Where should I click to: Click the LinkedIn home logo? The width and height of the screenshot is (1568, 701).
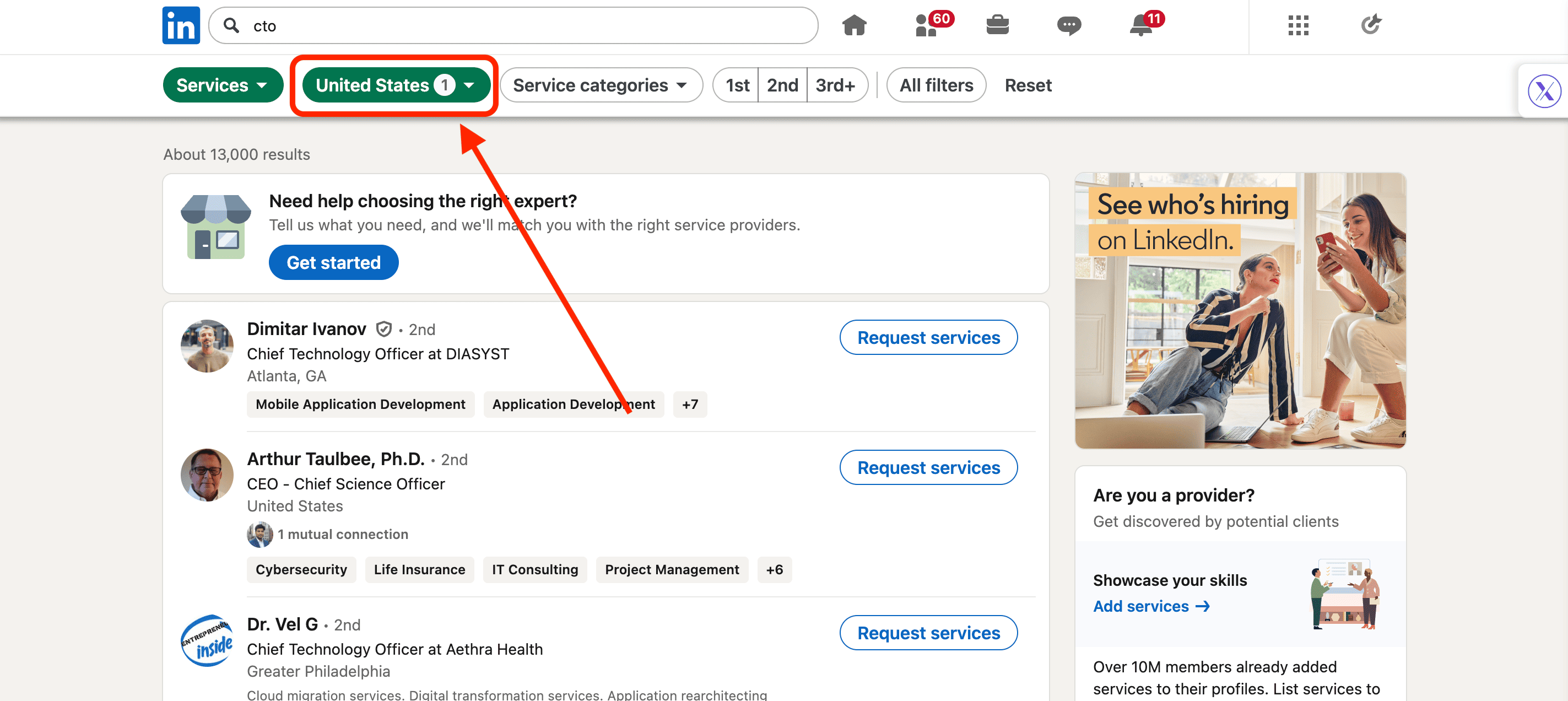pos(181,25)
